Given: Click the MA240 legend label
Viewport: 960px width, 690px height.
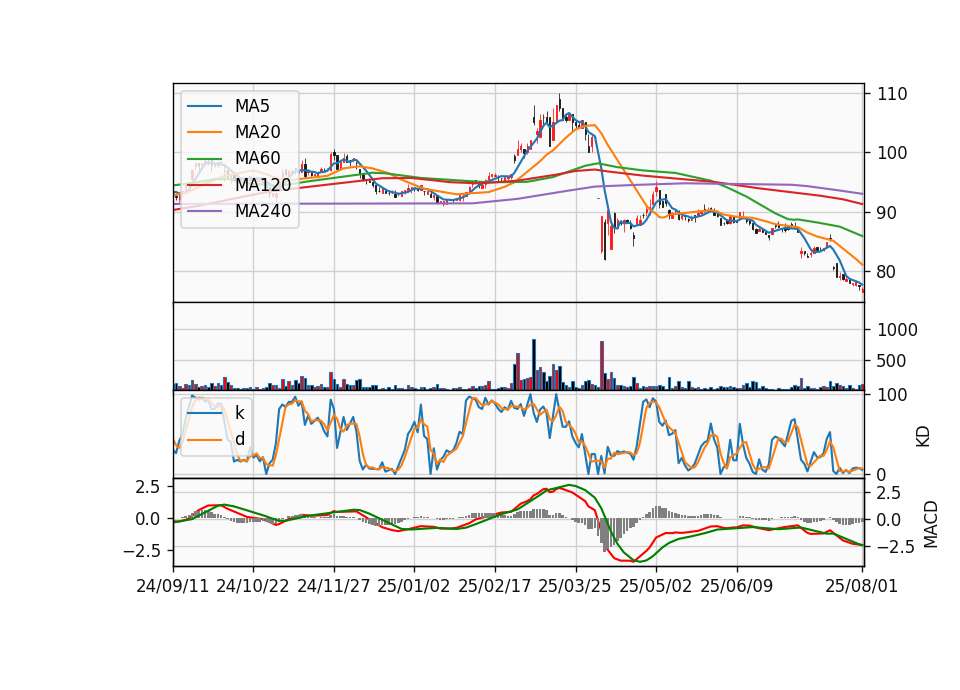Looking at the screenshot, I should coord(263,211).
